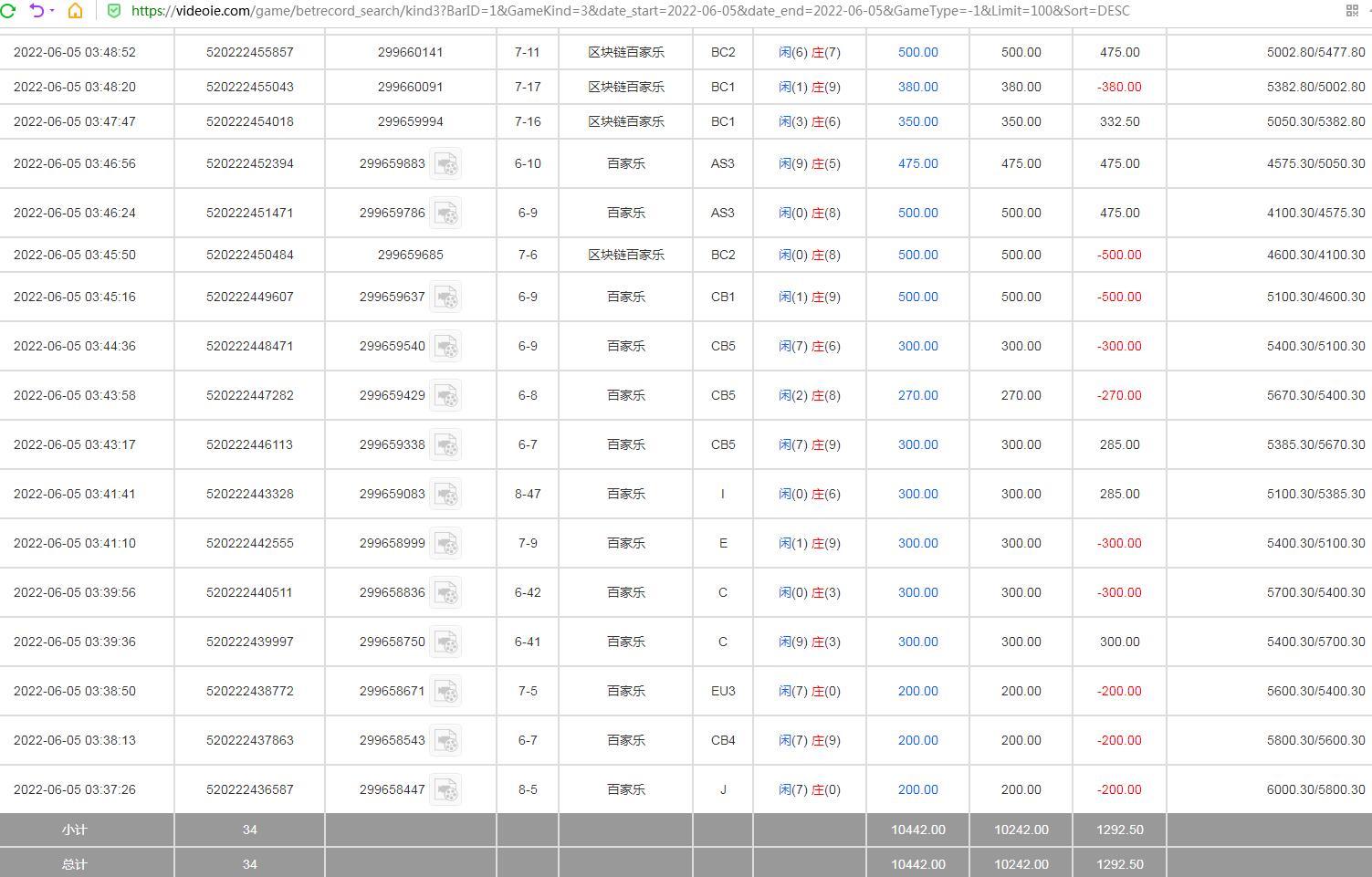Click the subtotal bet amount 10442.00

pyautogui.click(x=918, y=830)
